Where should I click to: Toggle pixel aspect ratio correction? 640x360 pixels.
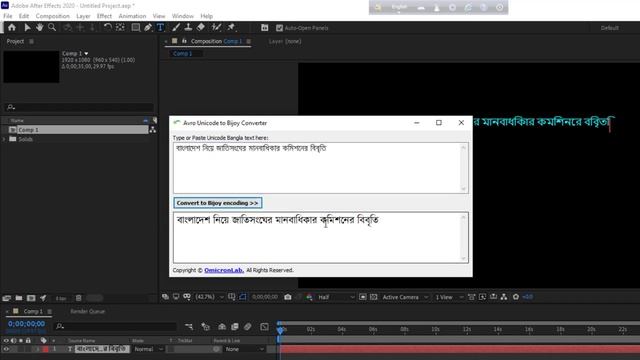pyautogui.click(x=471, y=297)
